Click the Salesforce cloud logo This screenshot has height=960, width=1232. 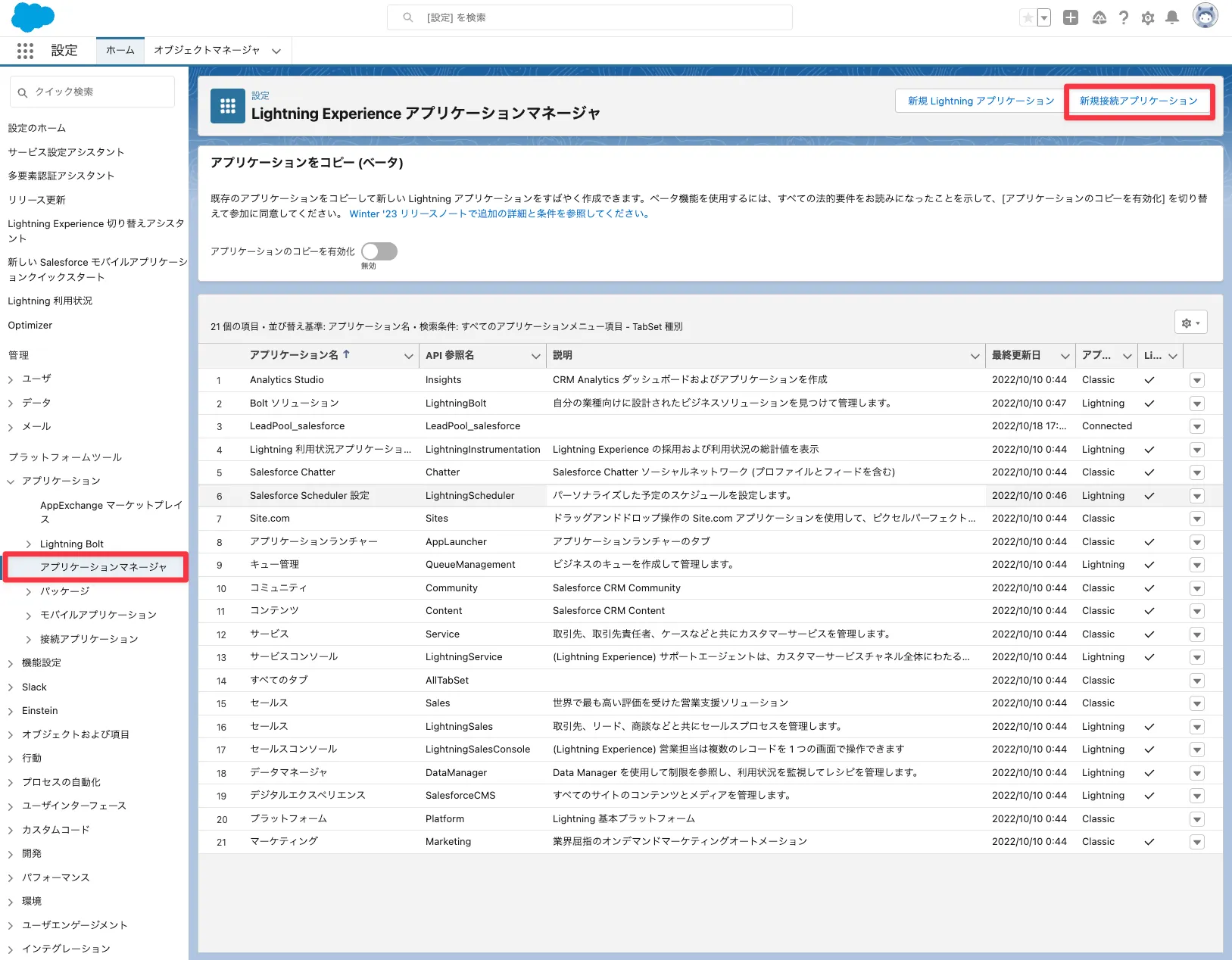[33, 17]
